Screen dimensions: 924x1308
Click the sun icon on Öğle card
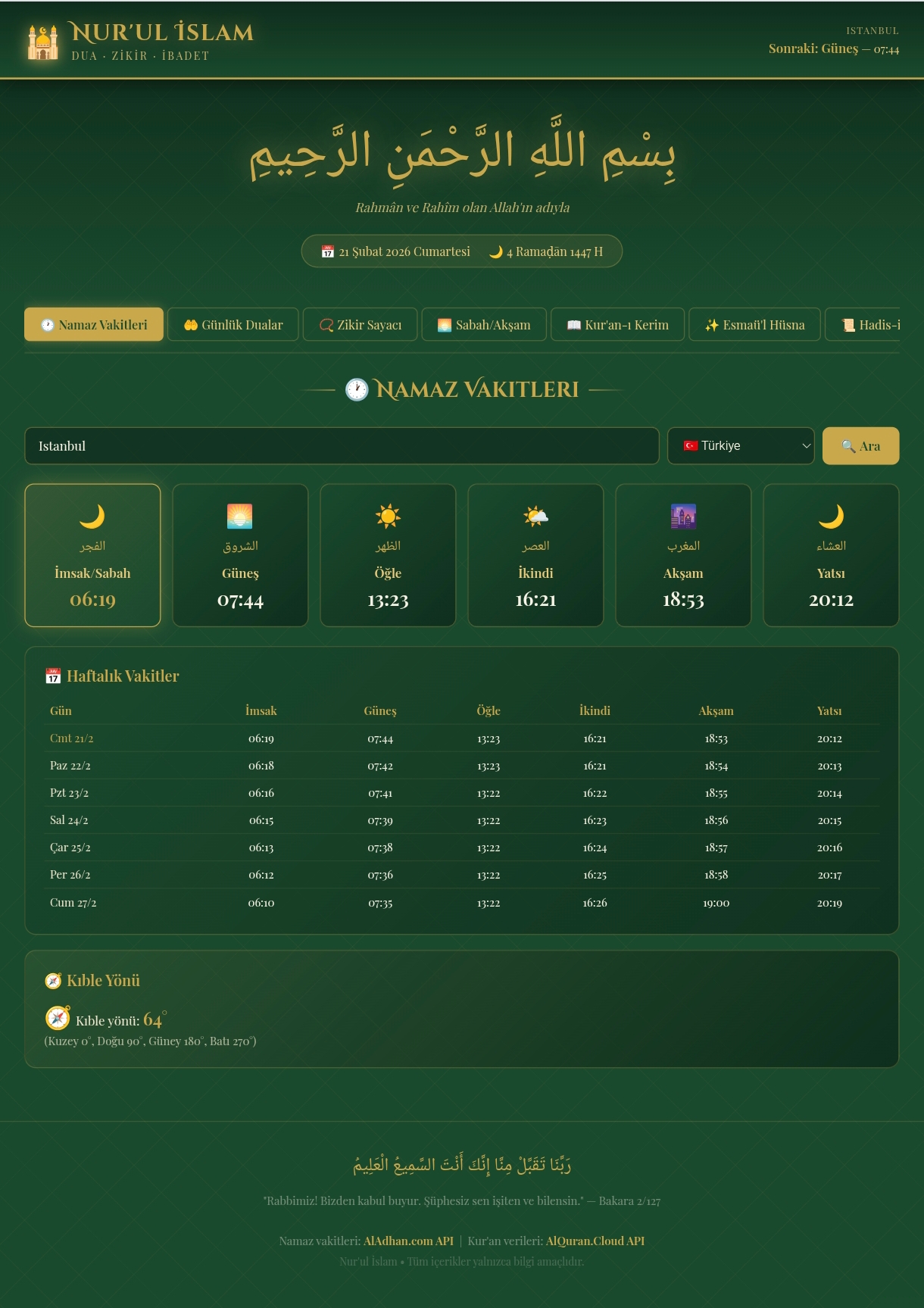pos(388,517)
